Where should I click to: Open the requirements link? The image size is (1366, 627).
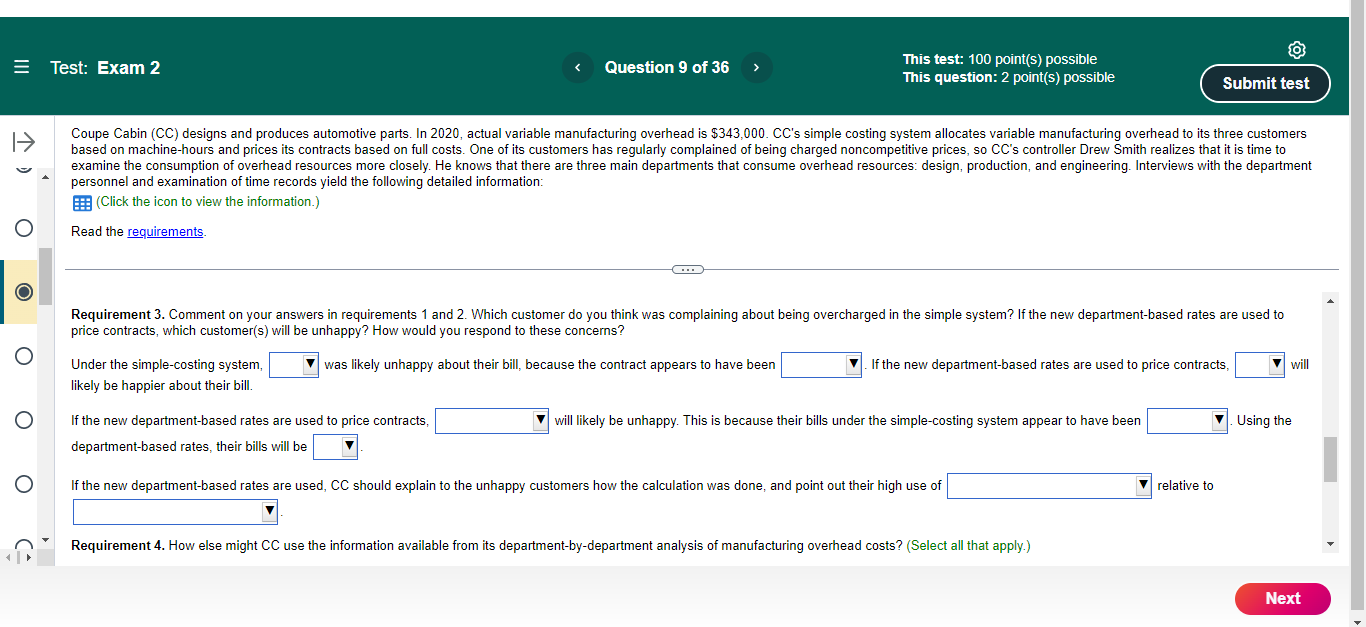point(165,231)
